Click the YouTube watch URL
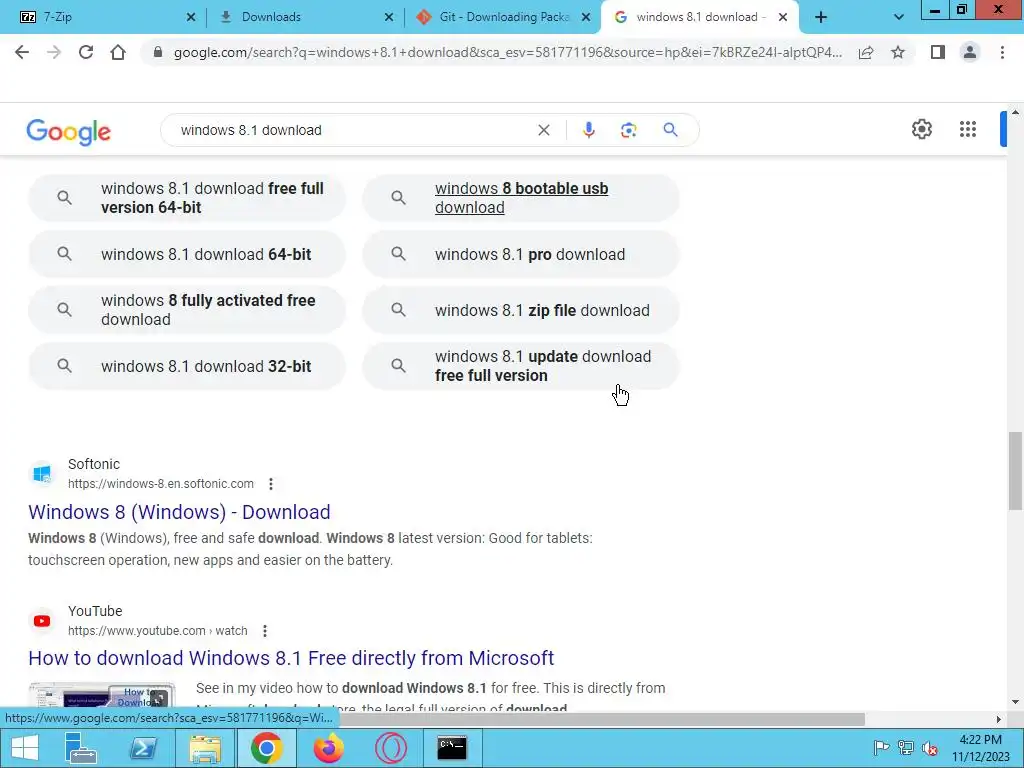The image size is (1024, 768). coord(157,631)
